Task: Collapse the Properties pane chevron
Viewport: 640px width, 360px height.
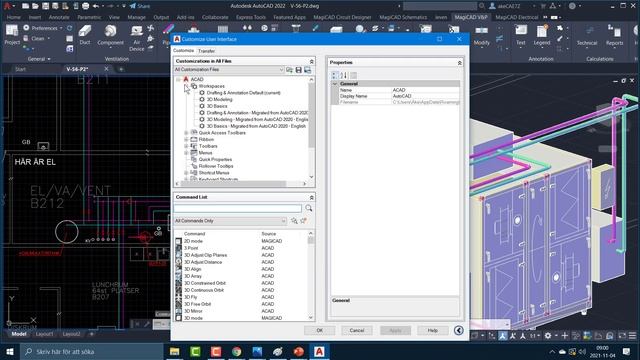Action: tap(460, 63)
